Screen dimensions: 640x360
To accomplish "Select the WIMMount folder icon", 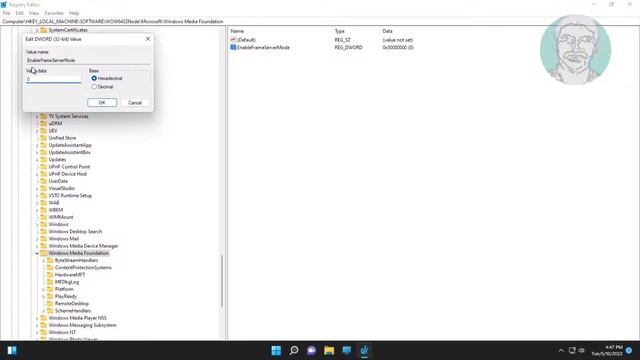I will 44,217.
